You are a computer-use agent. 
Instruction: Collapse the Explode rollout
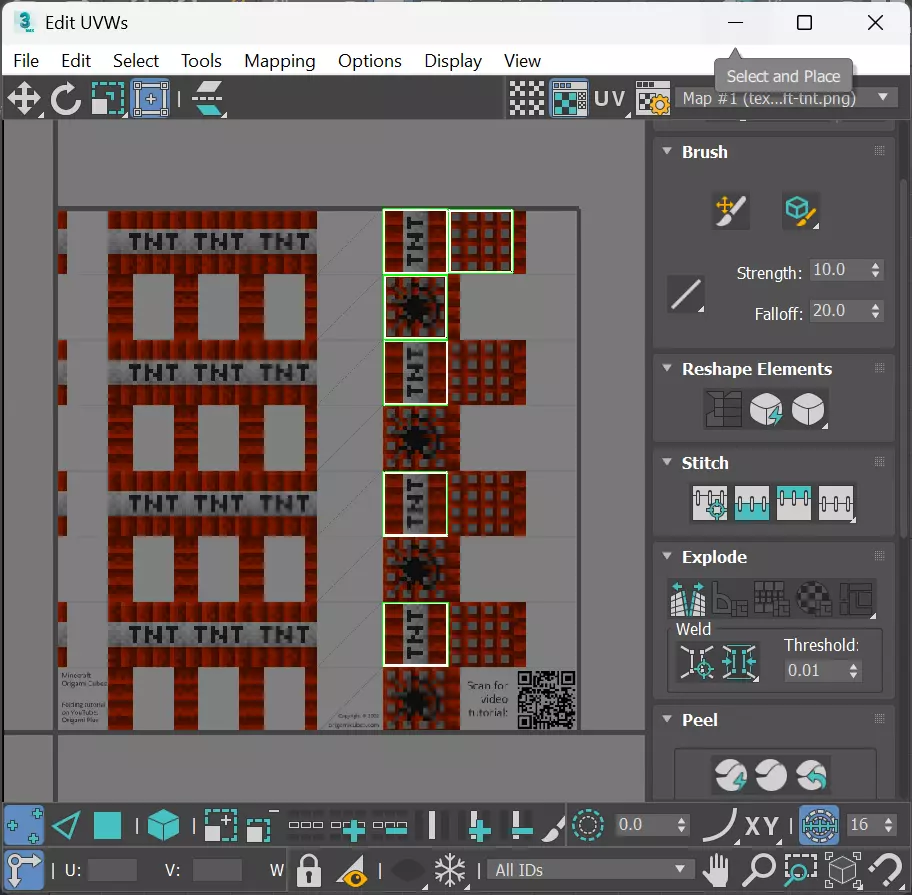[x=667, y=555]
